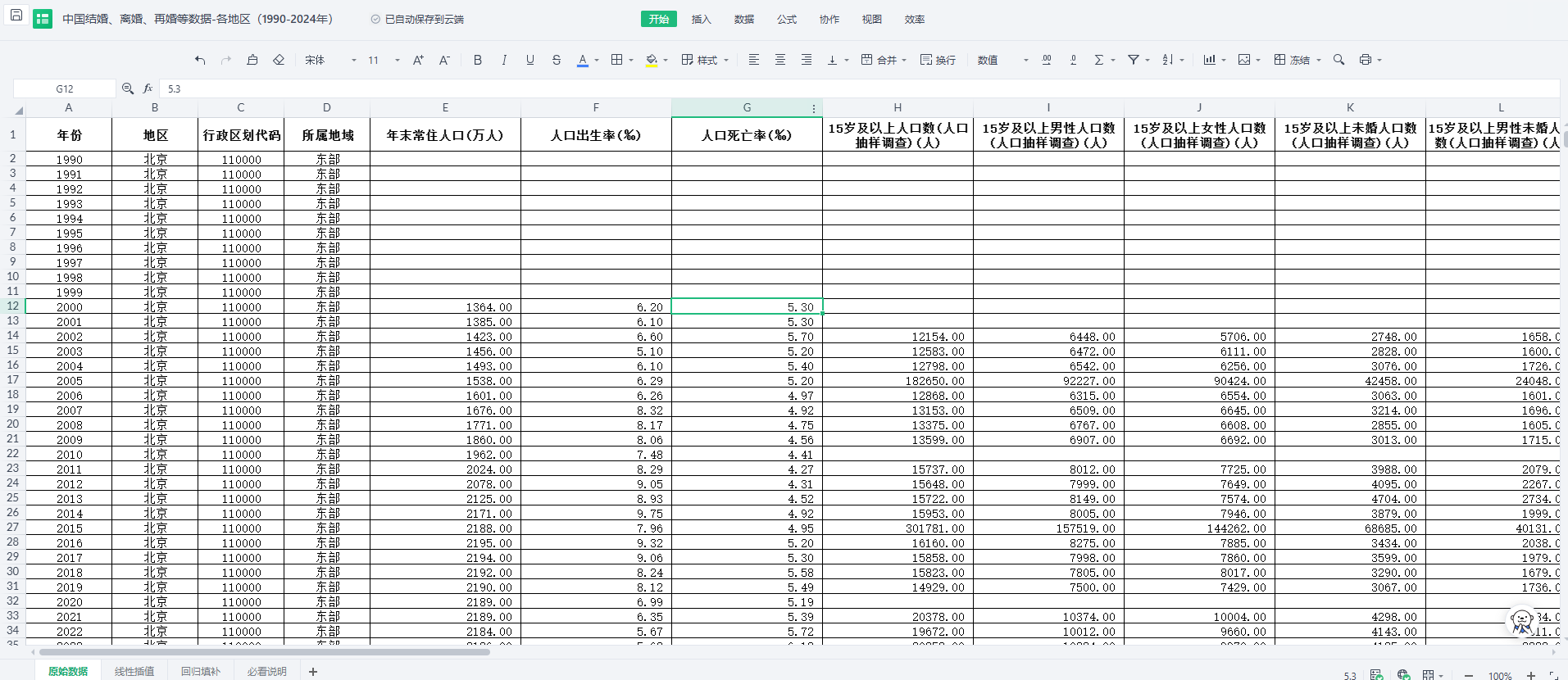Increase decimal places icon
1568x680 pixels.
pos(1047,60)
